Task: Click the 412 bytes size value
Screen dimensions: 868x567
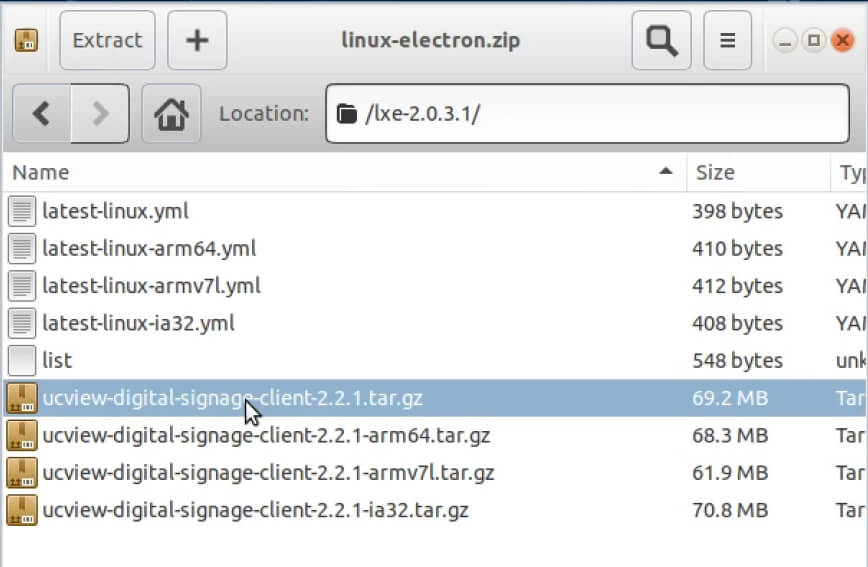Action: click(737, 286)
